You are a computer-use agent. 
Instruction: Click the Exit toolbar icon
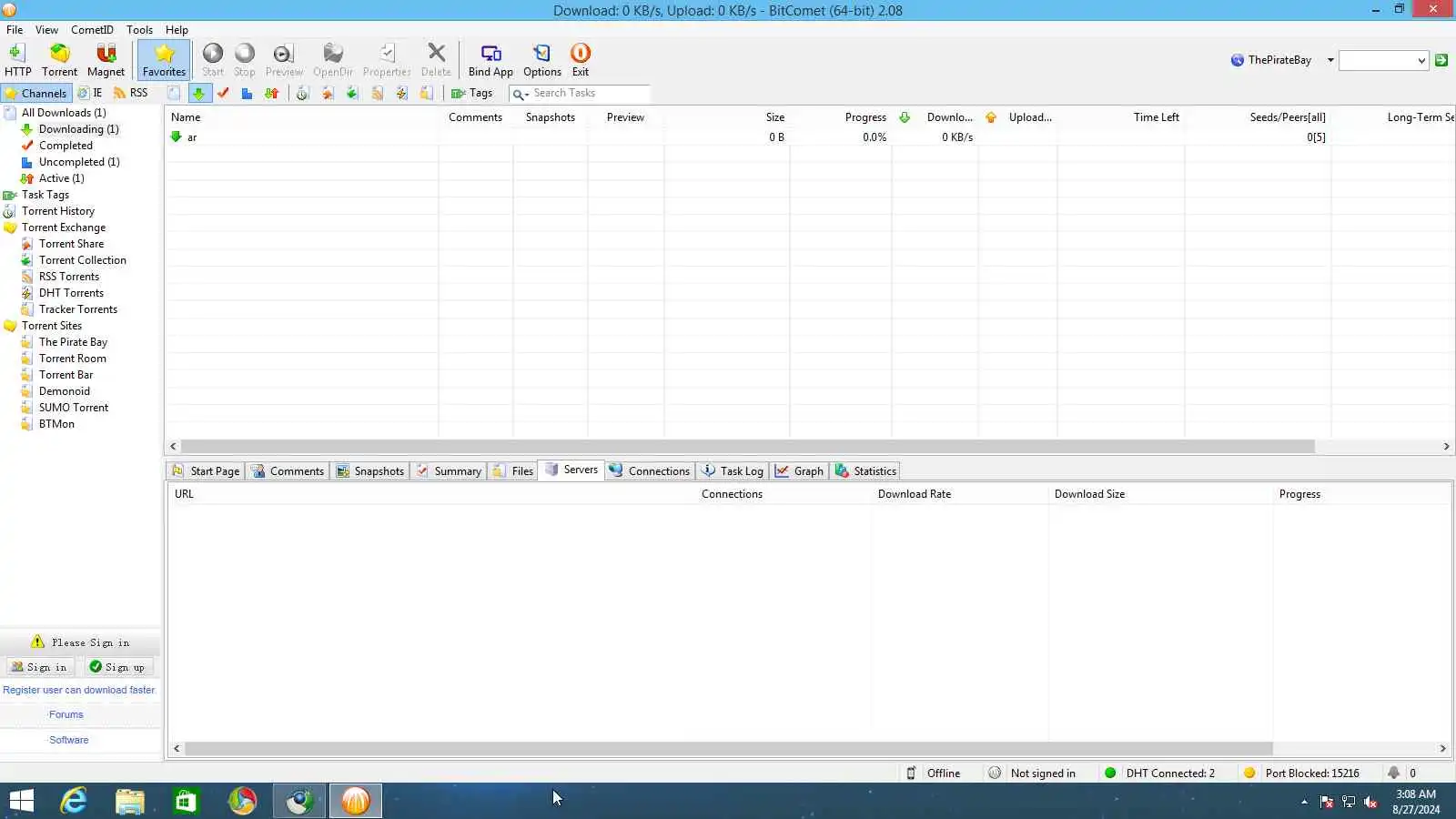[581, 60]
